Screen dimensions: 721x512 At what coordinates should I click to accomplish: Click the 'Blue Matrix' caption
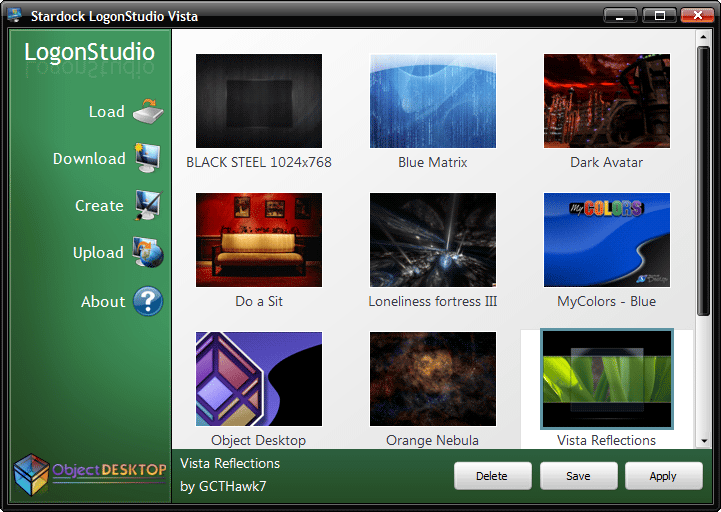pyautogui.click(x=433, y=162)
